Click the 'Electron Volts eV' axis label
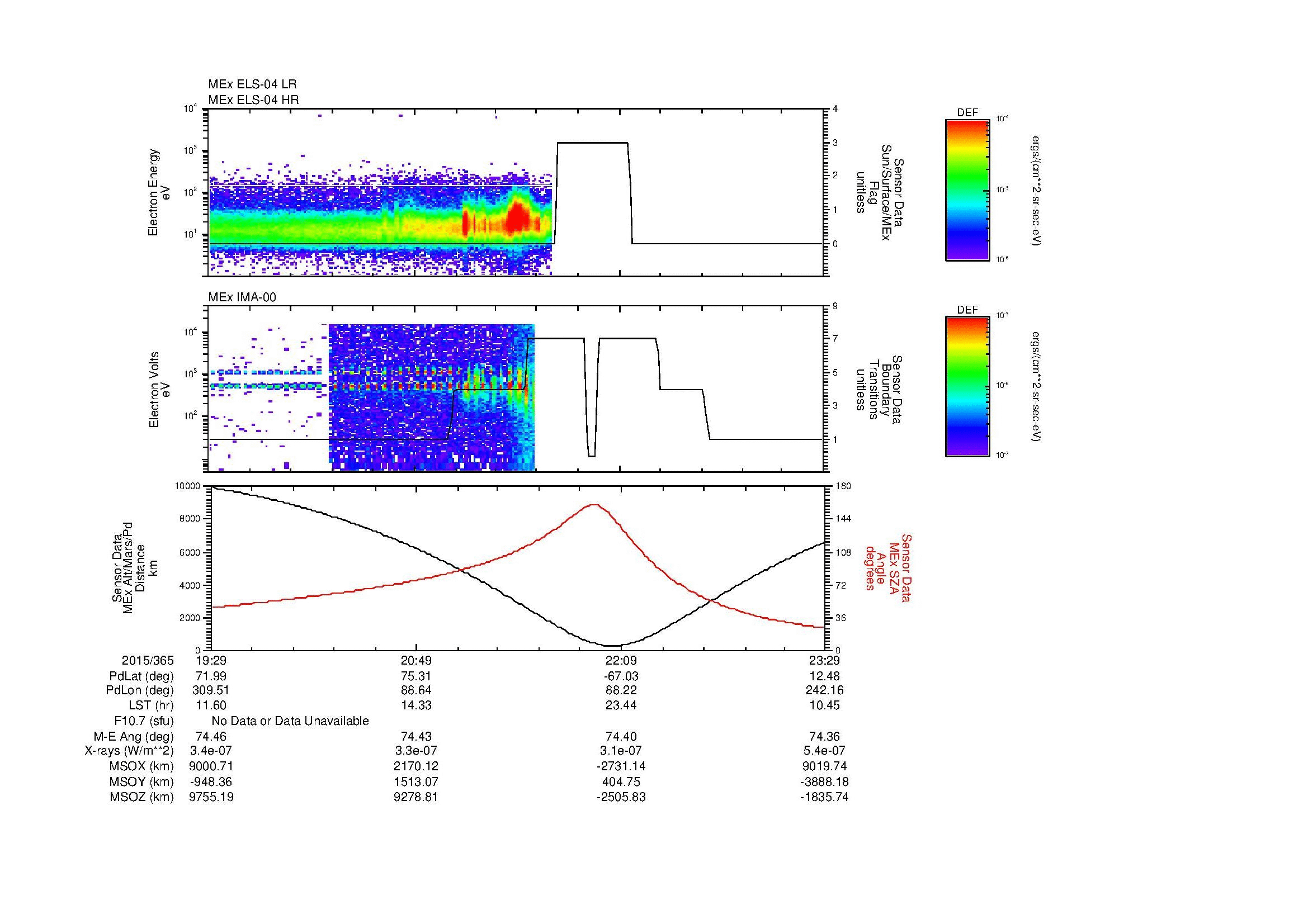1308x924 pixels. (159, 390)
